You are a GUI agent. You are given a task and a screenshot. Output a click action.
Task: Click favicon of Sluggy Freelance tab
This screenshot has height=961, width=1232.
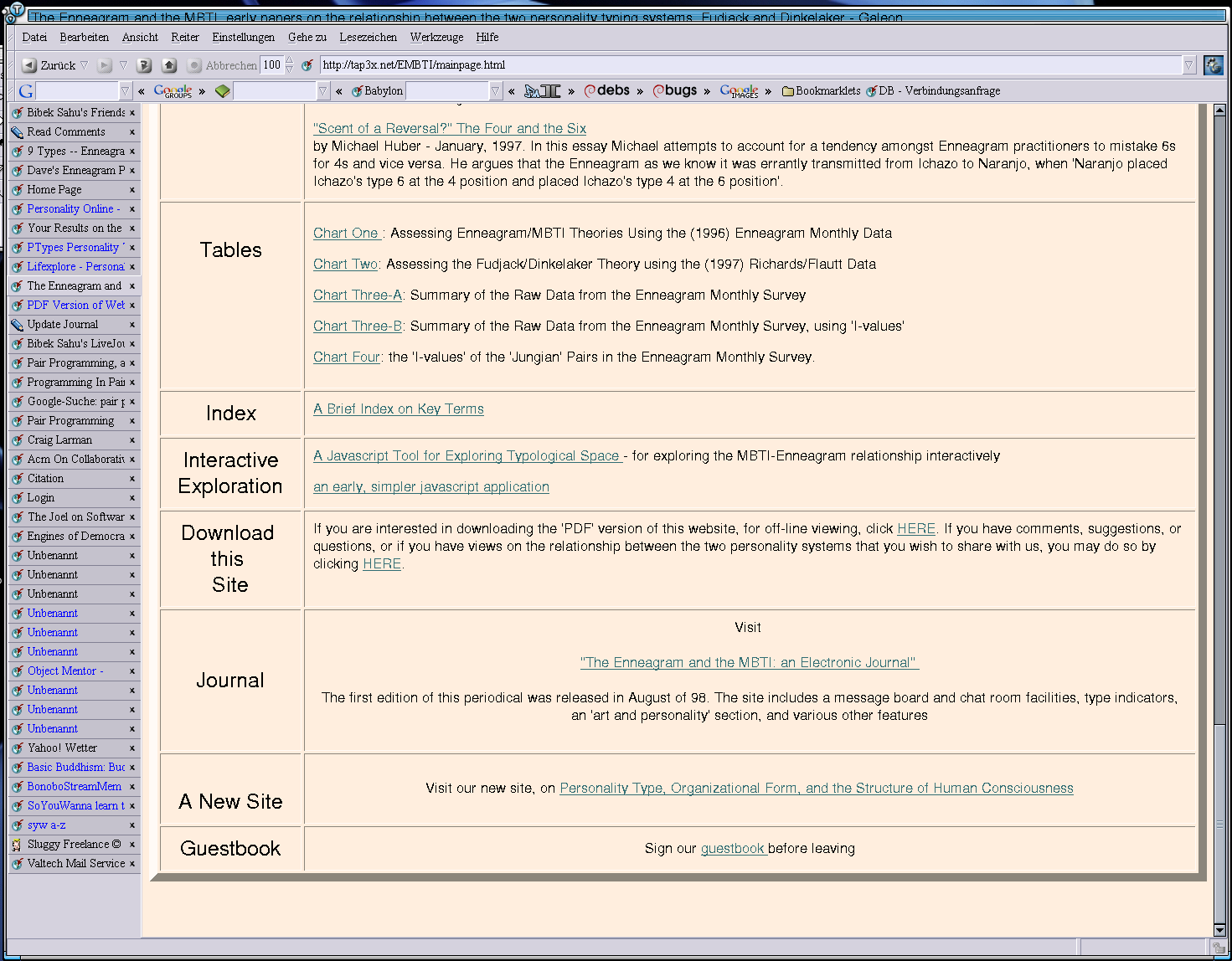point(17,845)
